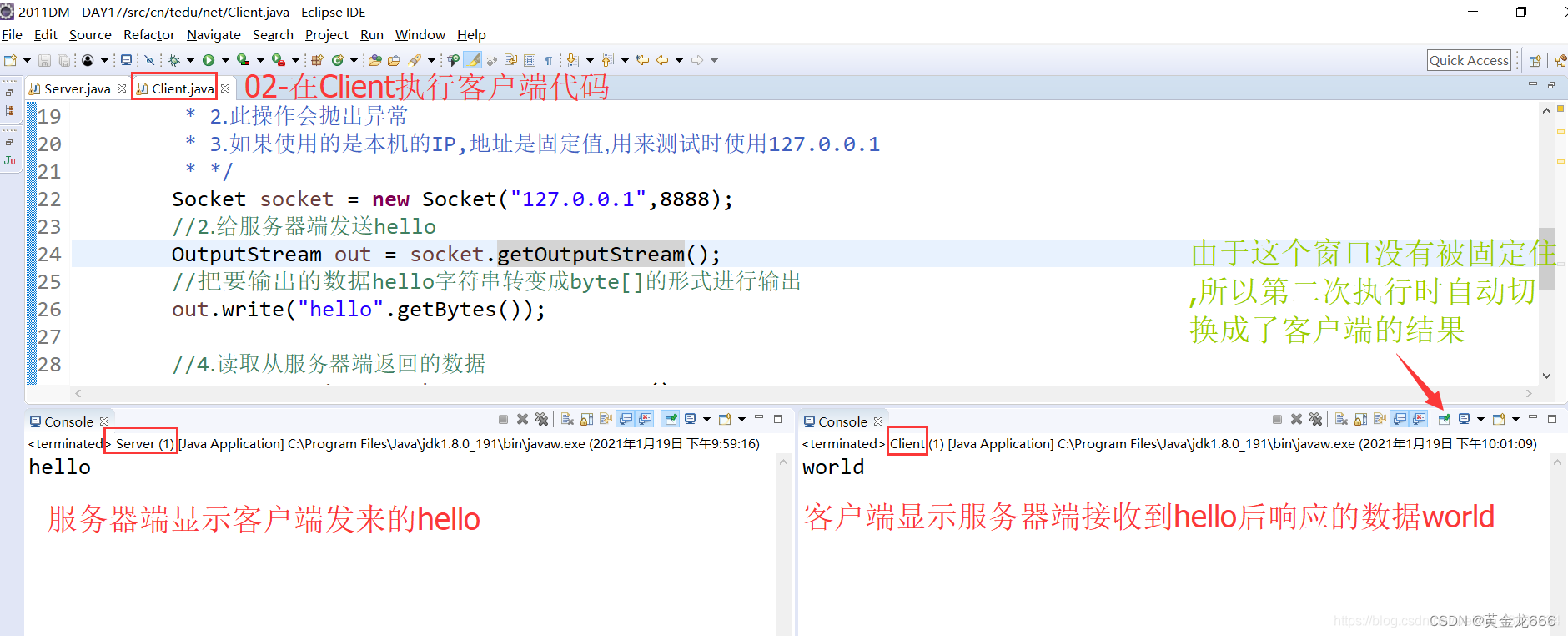The height and width of the screenshot is (636, 1568).
Task: Open the File menu
Action: (12, 34)
